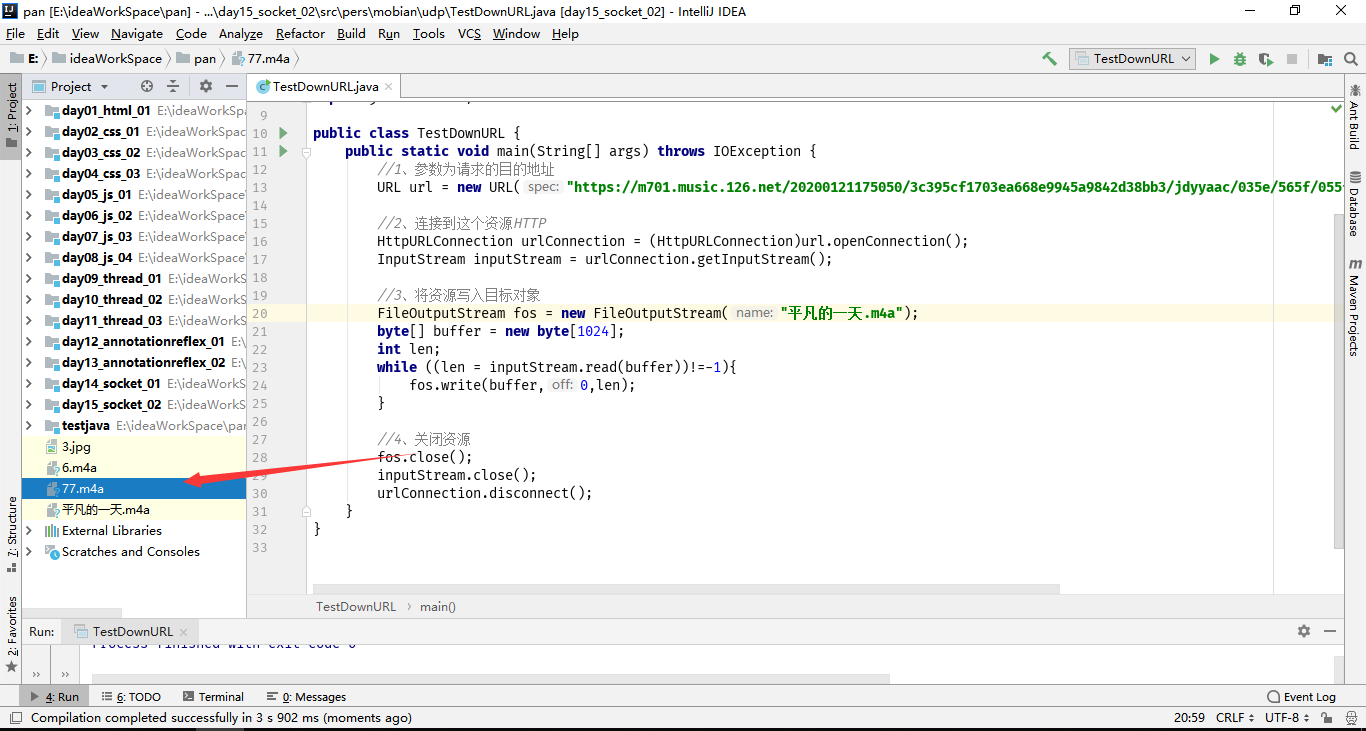This screenshot has width=1366, height=731.
Task: Open the Refactor menu
Action: (x=300, y=33)
